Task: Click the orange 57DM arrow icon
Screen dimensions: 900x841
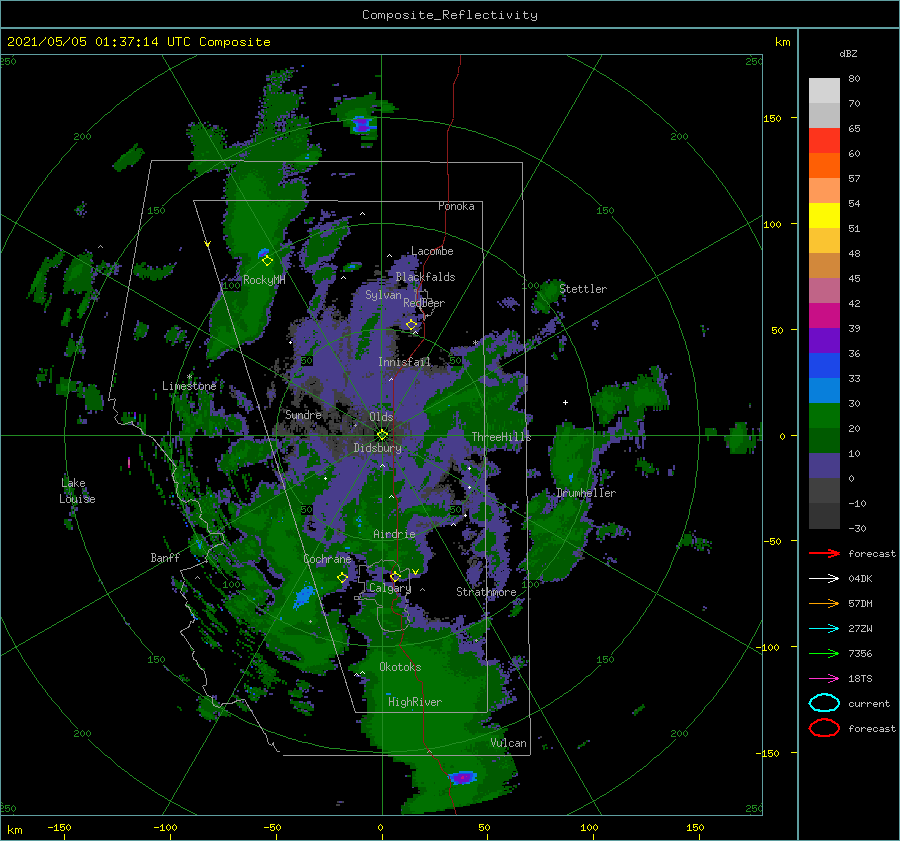Action: 824,603
